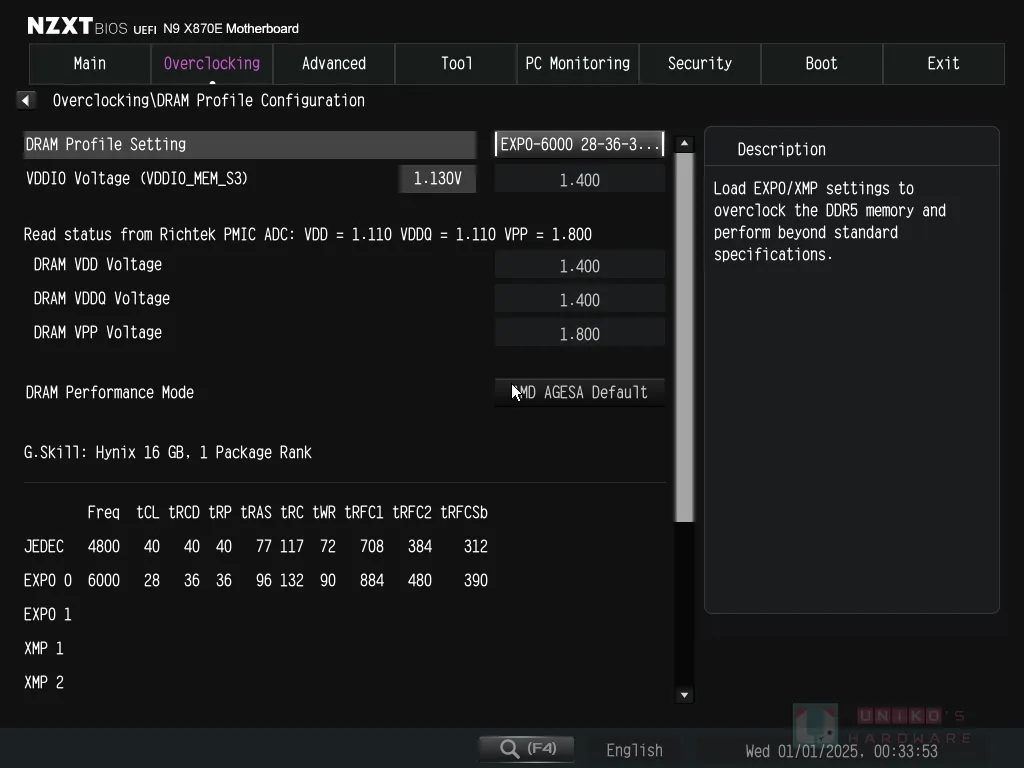Click the NZXT logo

60,26
